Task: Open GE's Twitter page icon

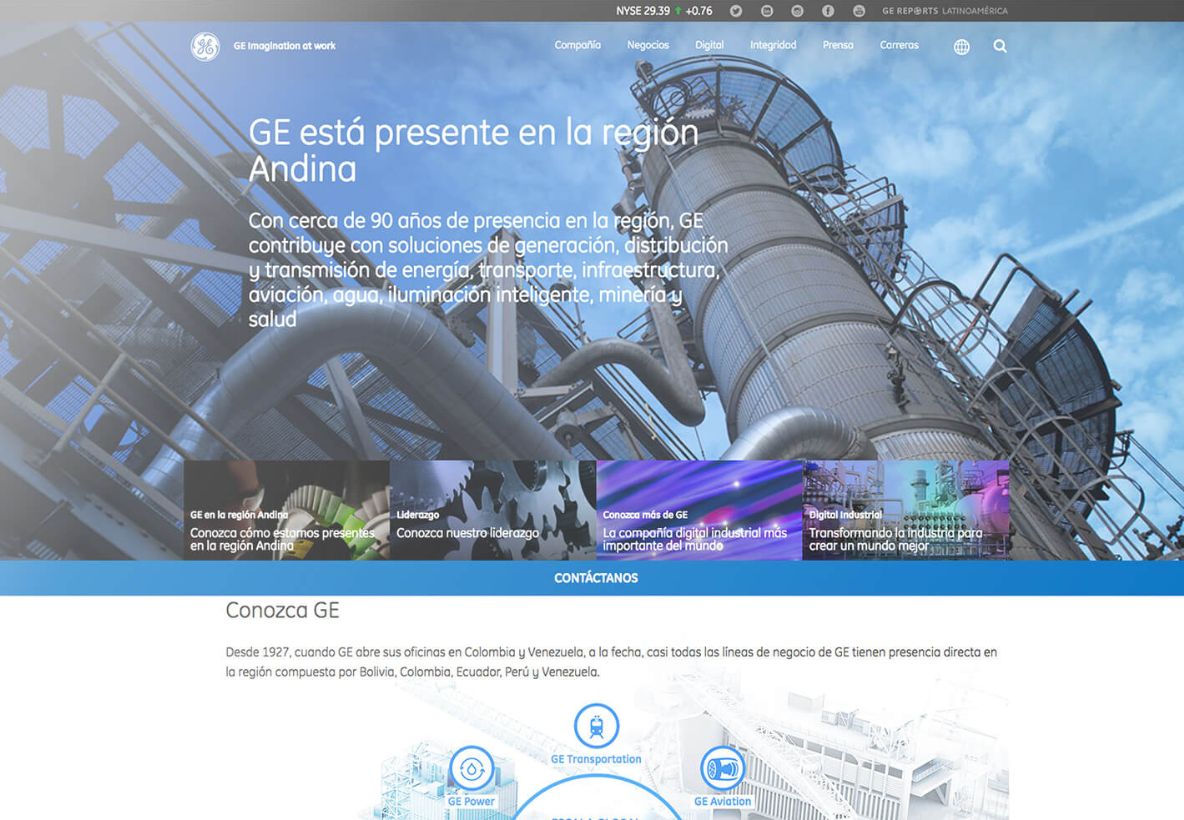Action: pos(736,11)
